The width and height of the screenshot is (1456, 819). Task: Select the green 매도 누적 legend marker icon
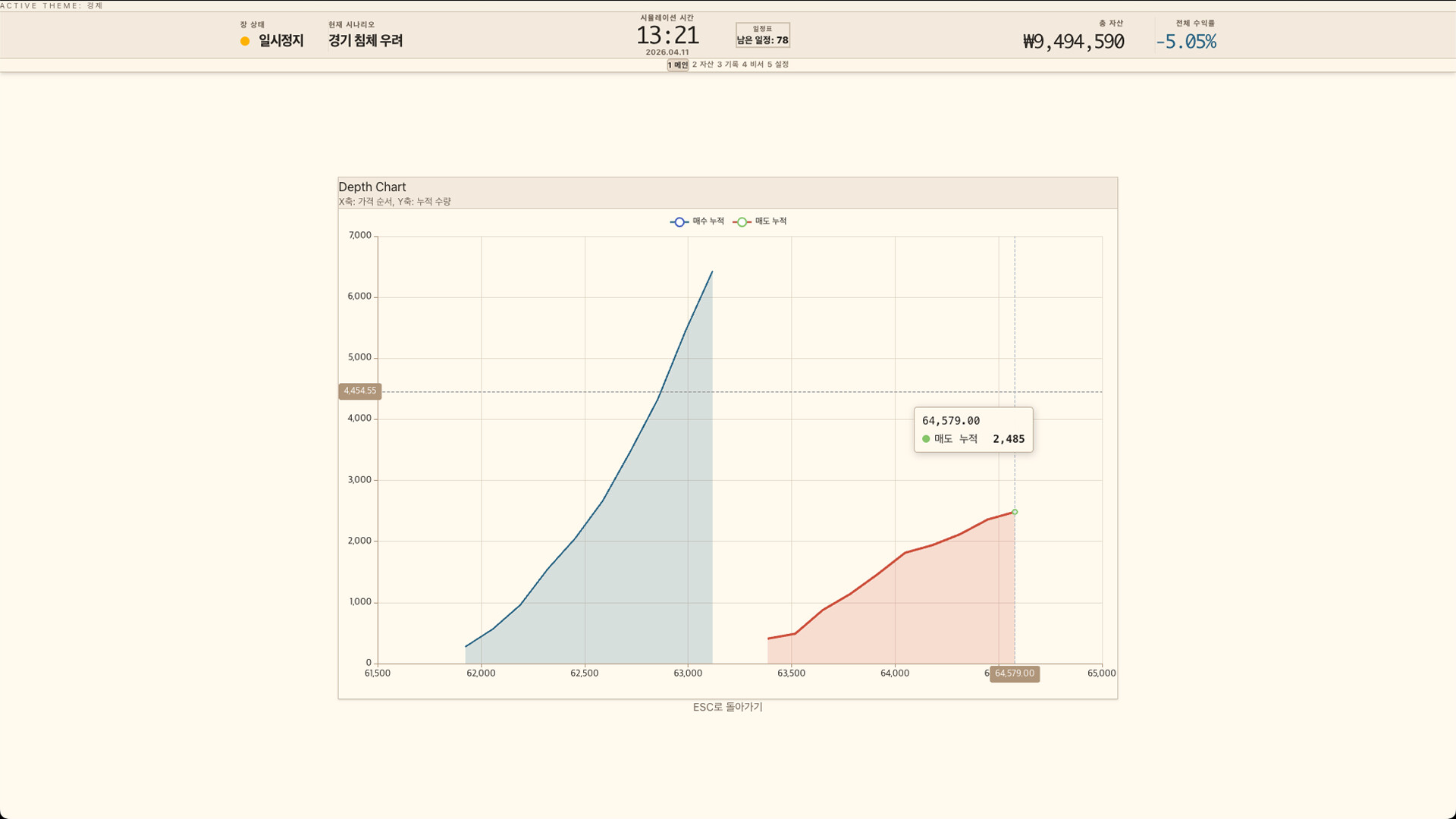pos(741,221)
